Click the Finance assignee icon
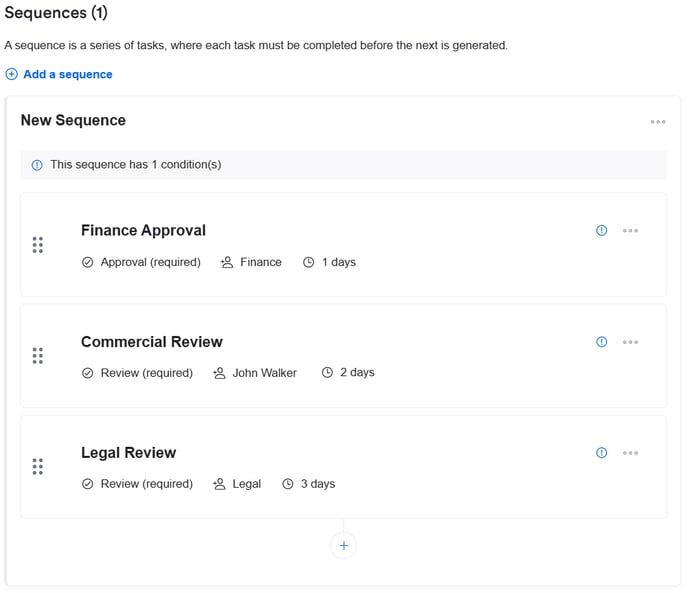688x593 pixels. pos(227,262)
